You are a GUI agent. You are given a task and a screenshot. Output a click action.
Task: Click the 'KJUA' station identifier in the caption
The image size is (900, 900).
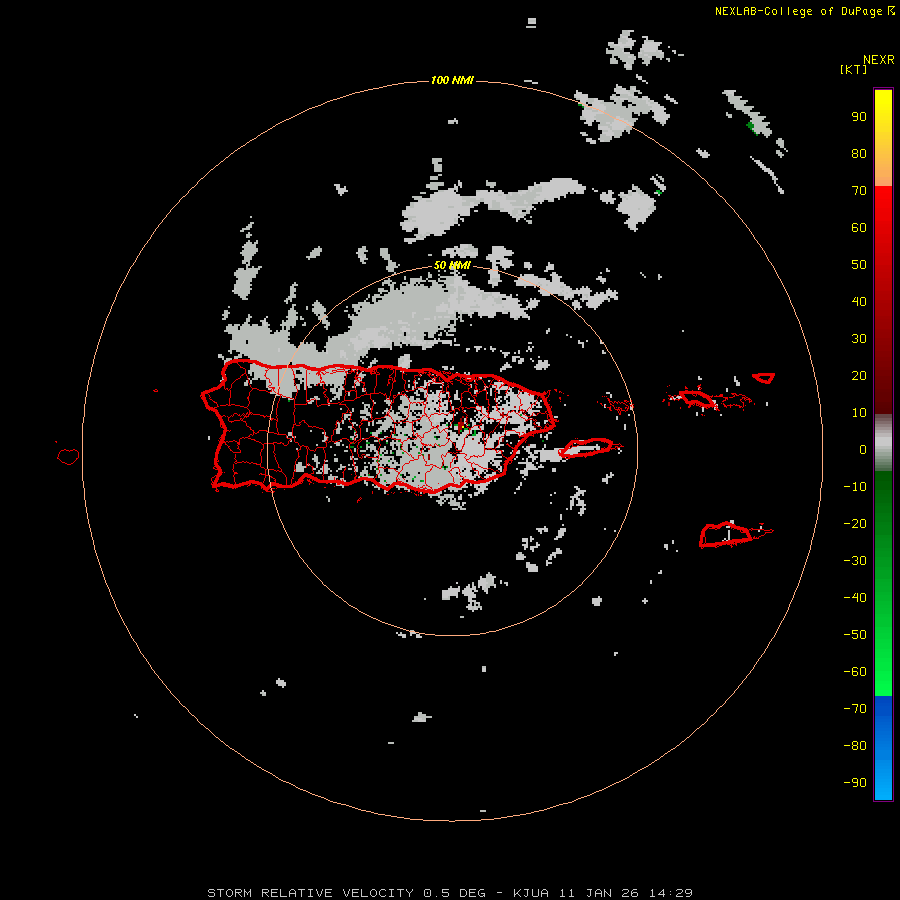point(531,893)
